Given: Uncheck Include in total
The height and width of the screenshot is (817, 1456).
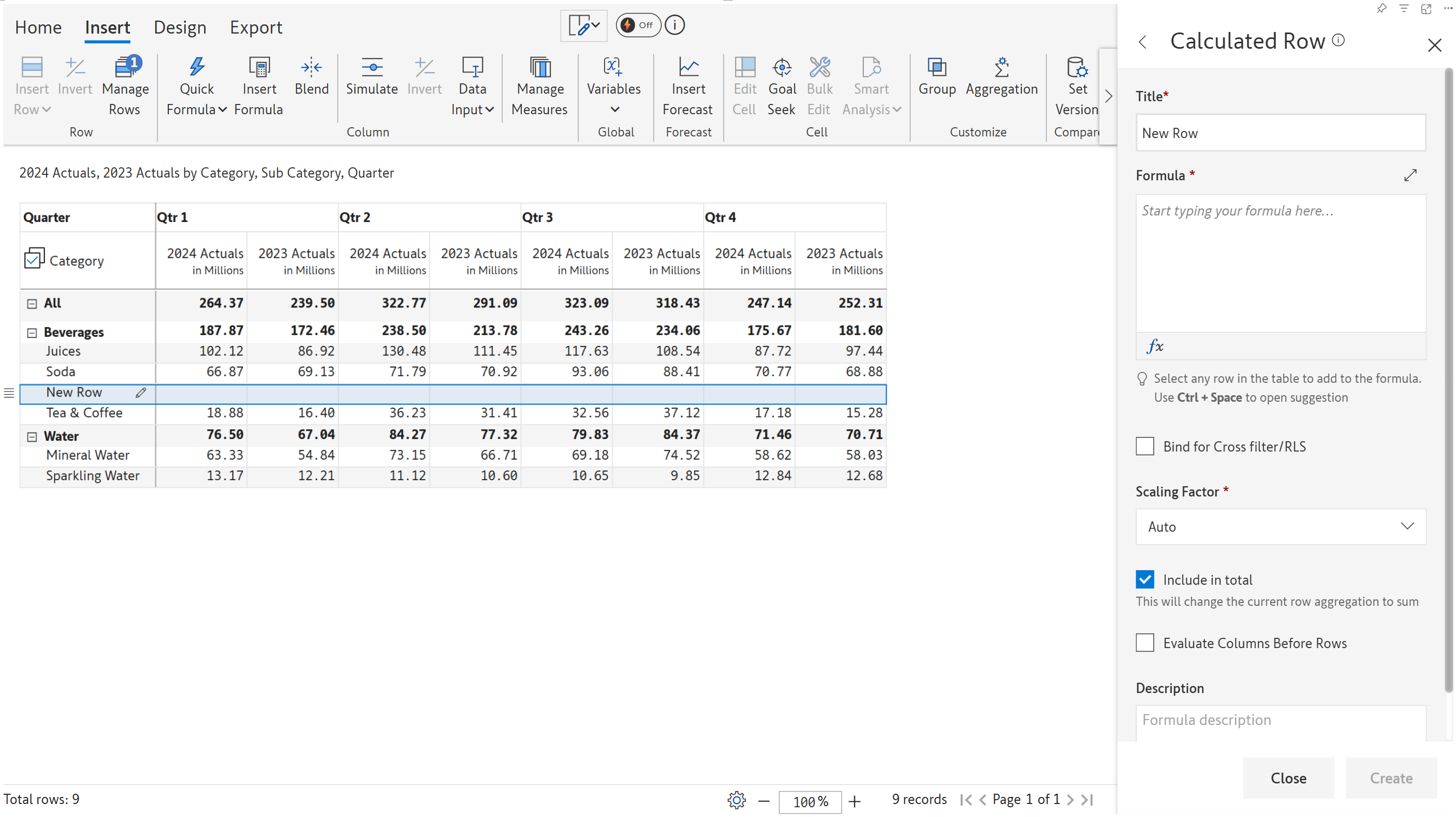Looking at the screenshot, I should click(1145, 579).
